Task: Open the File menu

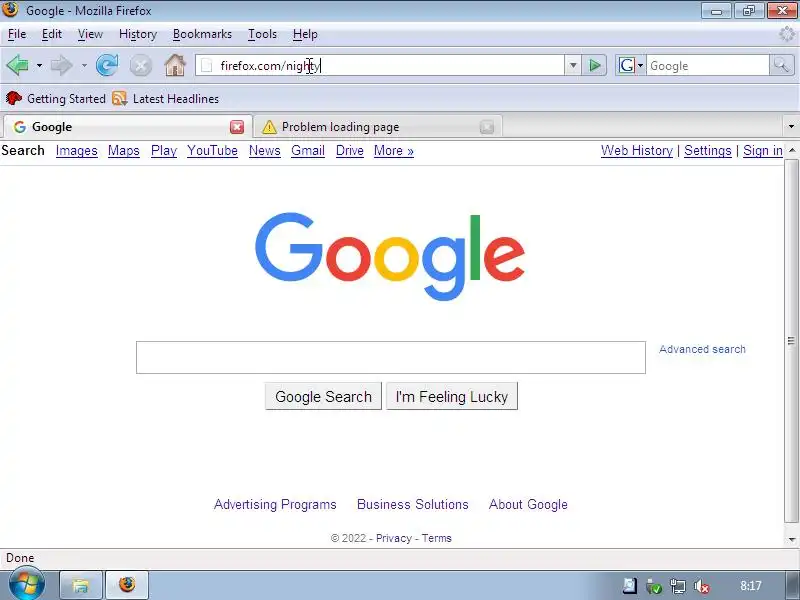Action: (x=17, y=34)
